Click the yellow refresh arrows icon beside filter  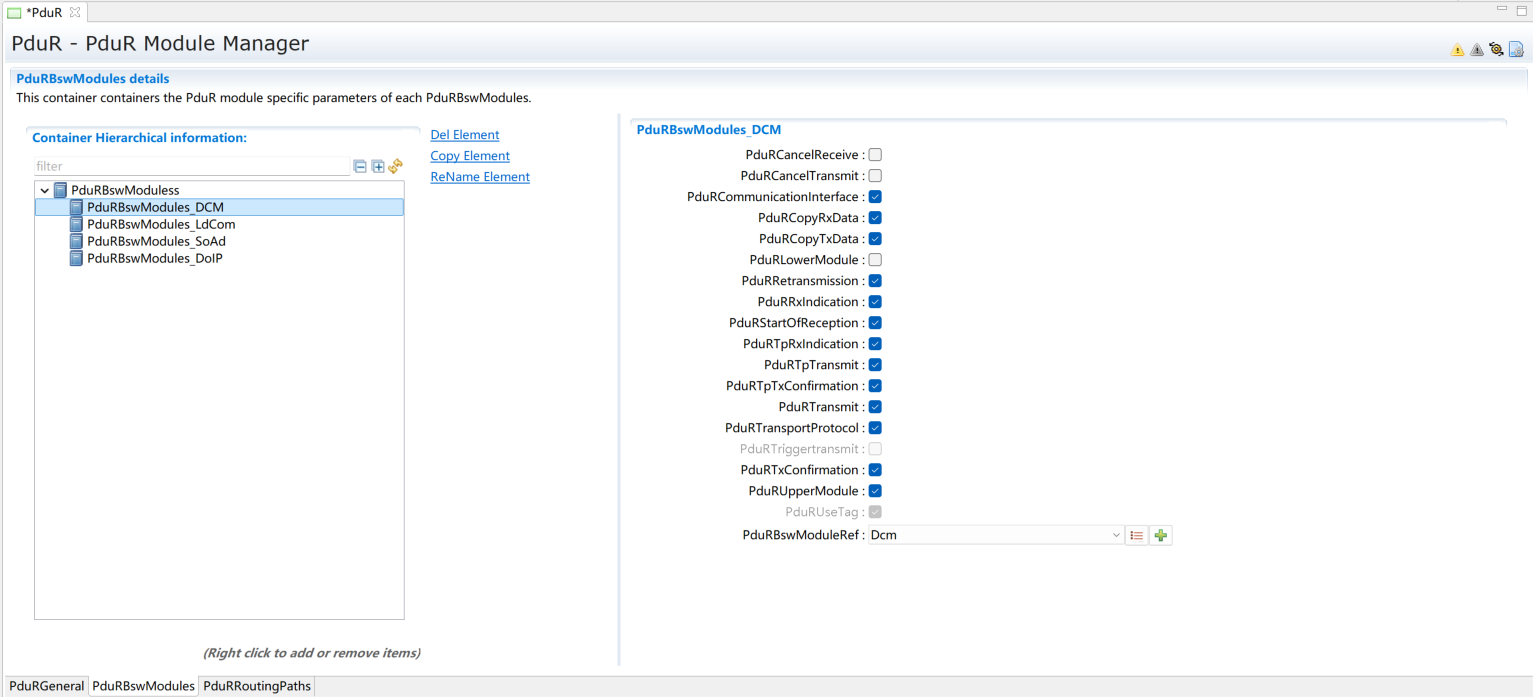[395, 167]
